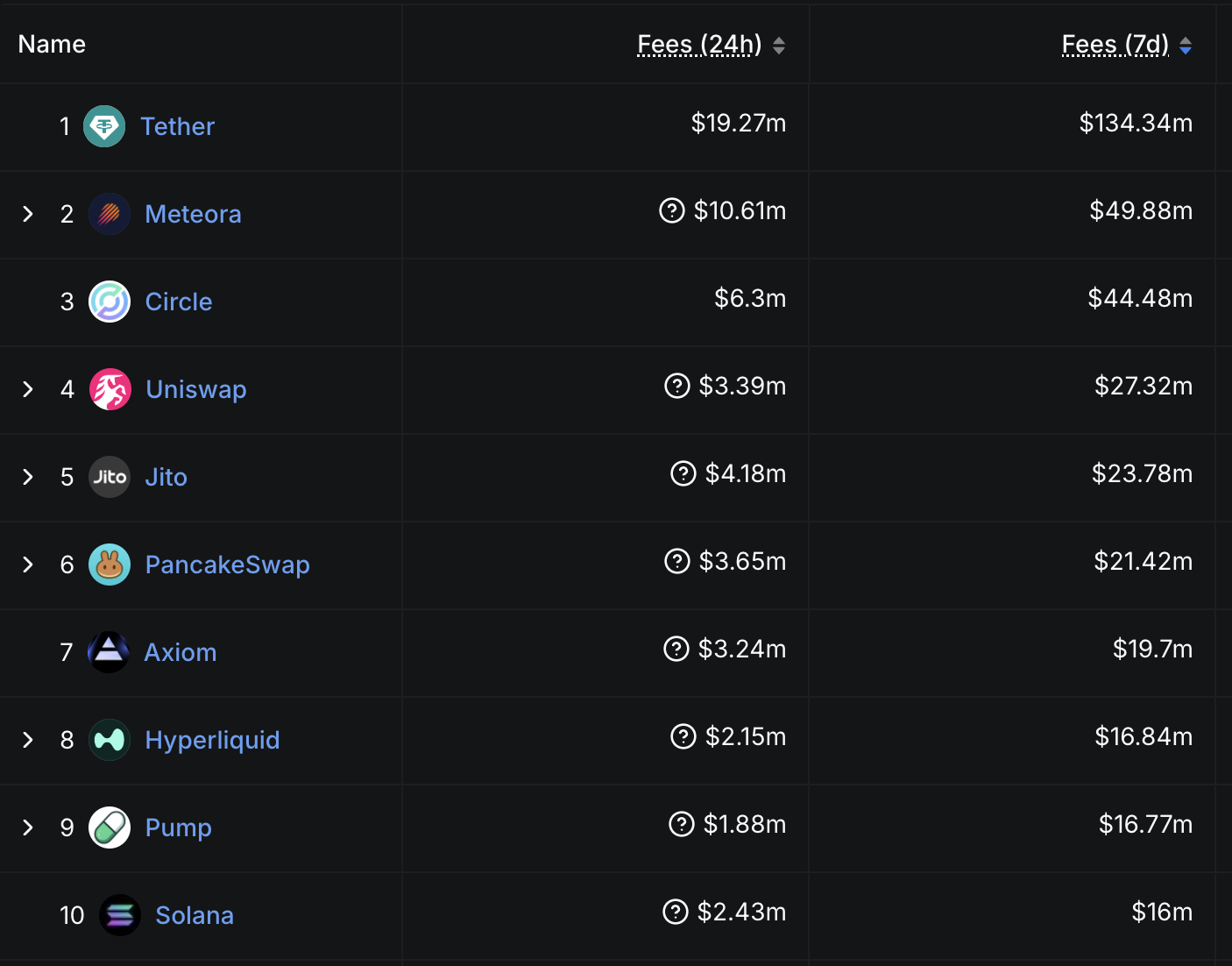Viewport: 1232px width, 966px height.
Task: Click the Hyperliquid logo icon
Action: pyautogui.click(x=109, y=740)
